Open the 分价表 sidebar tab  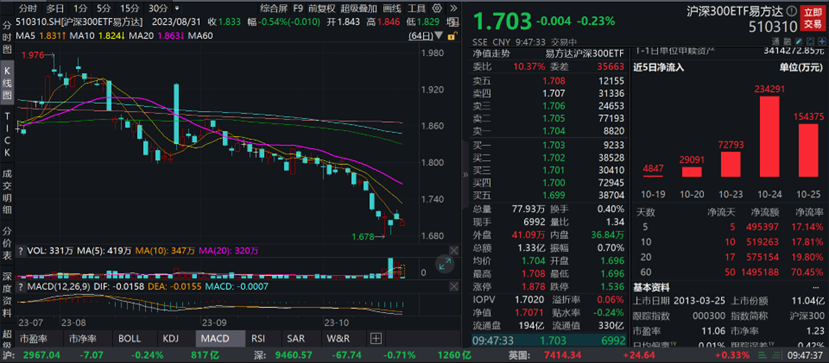(7, 245)
